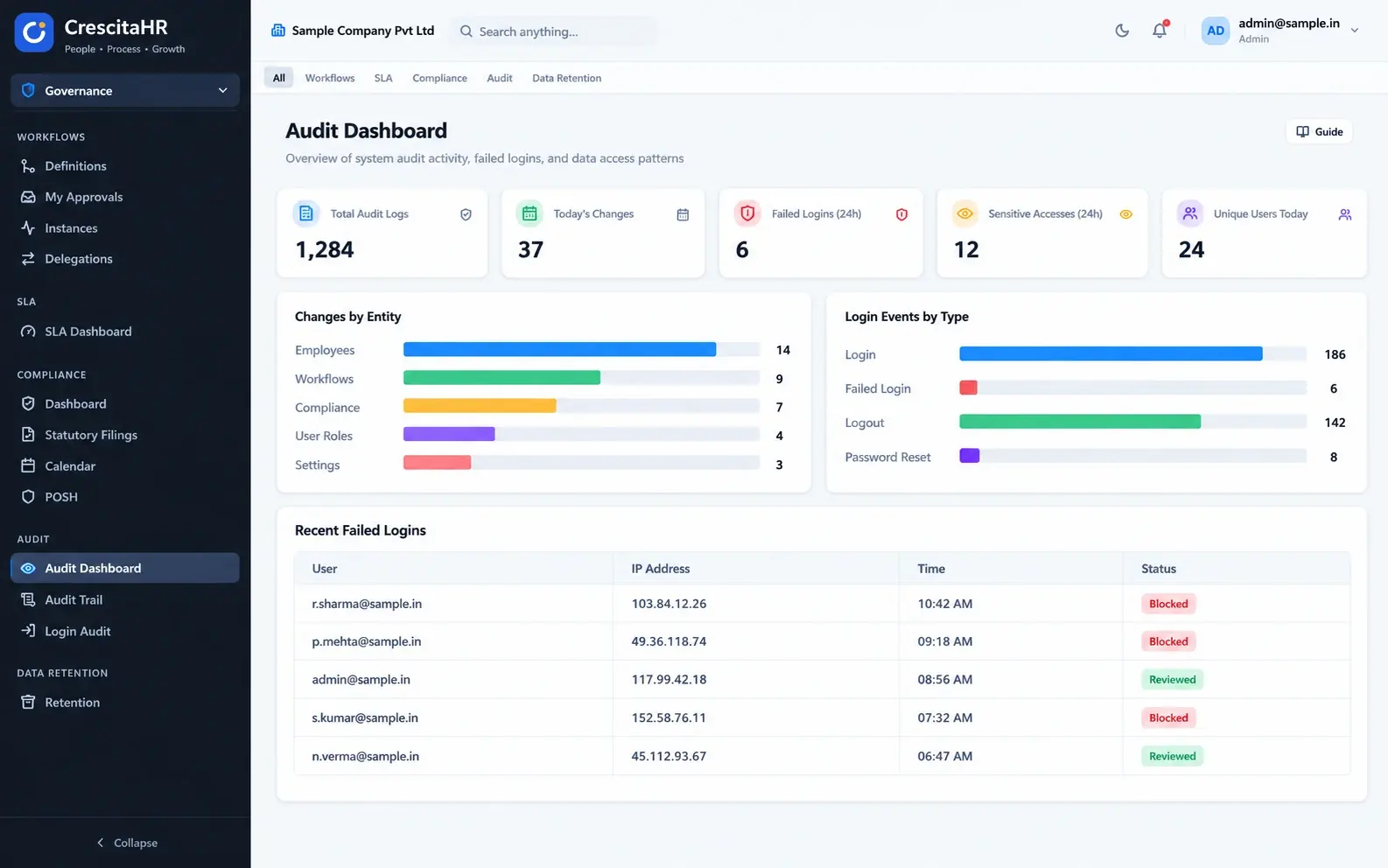Select Audit Dashboard in sidebar
The image size is (1388, 868).
pyautogui.click(x=125, y=568)
